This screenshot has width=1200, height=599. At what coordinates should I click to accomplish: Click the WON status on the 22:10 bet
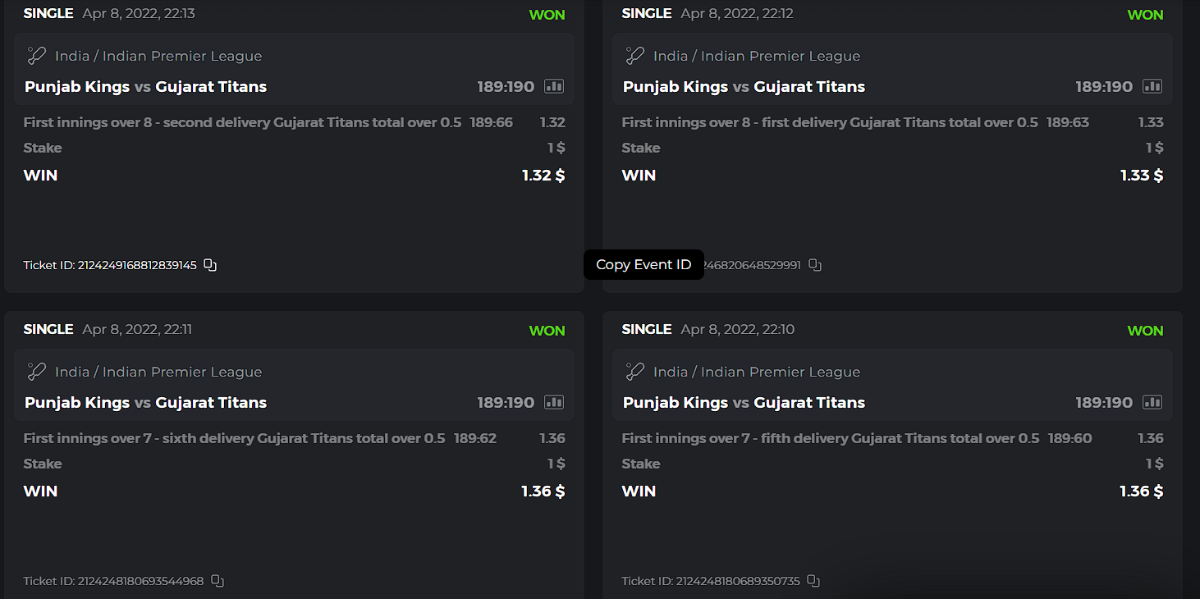tap(1145, 331)
